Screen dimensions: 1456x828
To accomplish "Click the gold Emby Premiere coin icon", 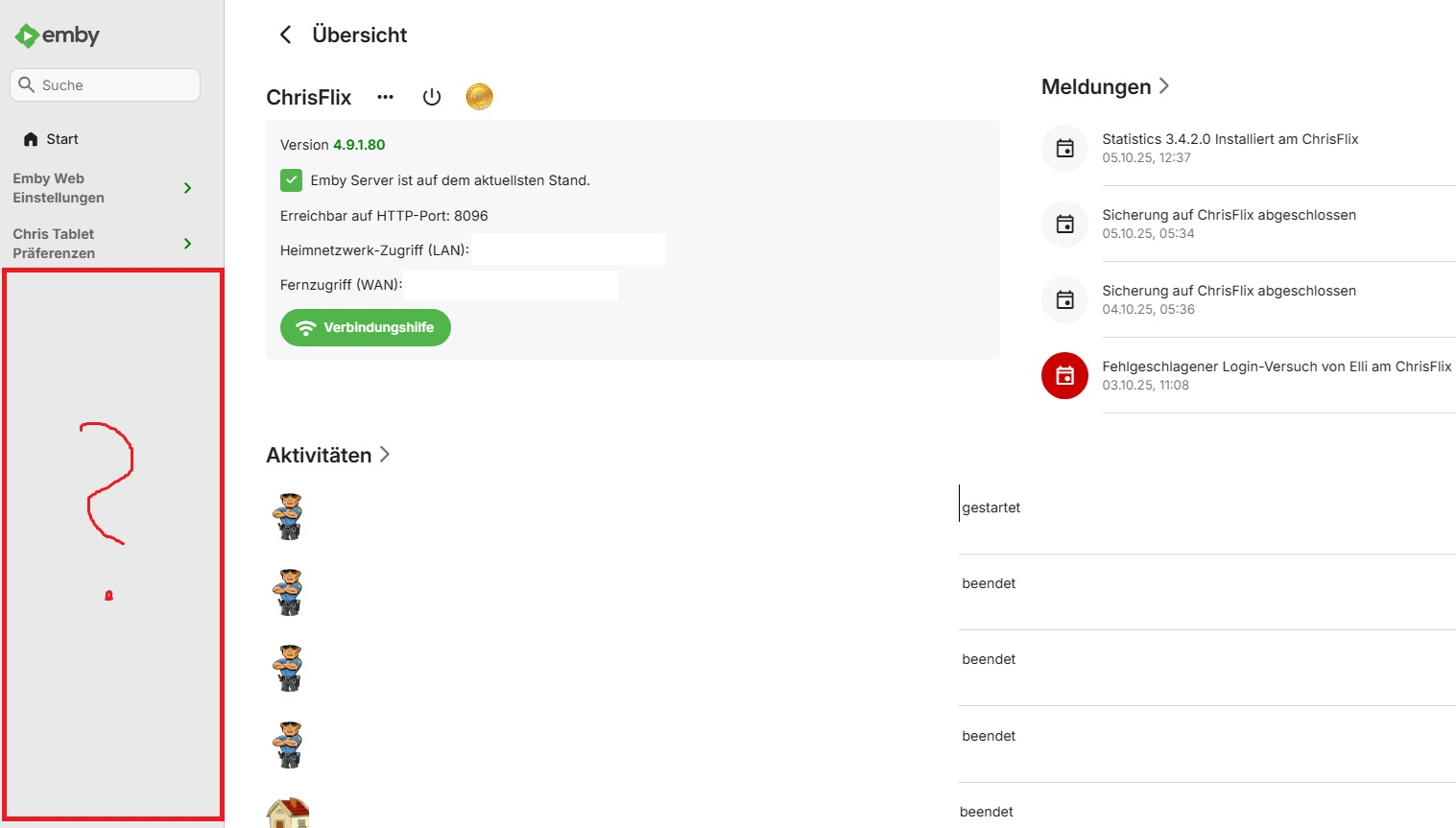I will [x=479, y=97].
